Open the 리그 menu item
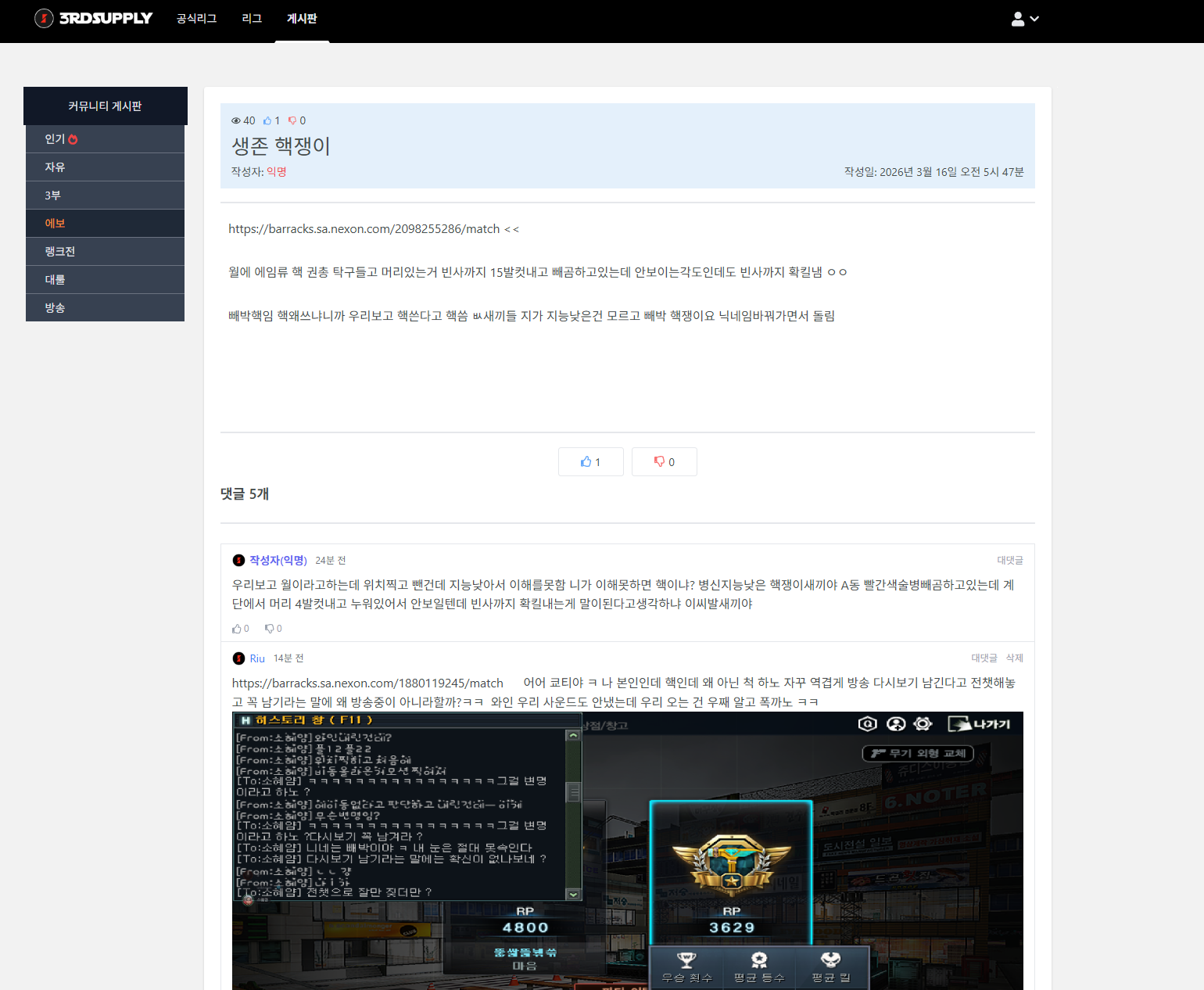 pos(252,19)
